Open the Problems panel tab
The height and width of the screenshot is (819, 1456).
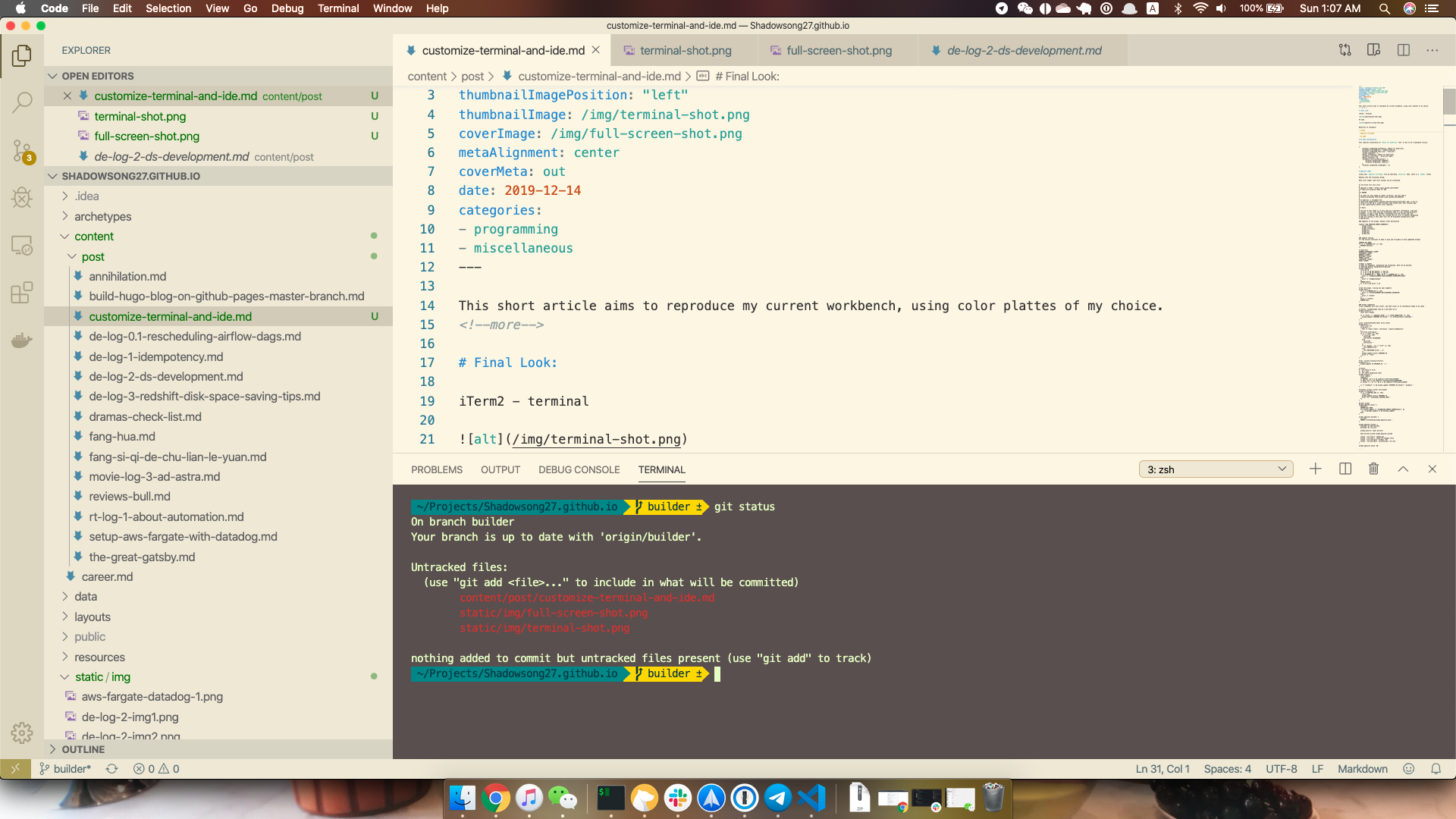pos(437,469)
